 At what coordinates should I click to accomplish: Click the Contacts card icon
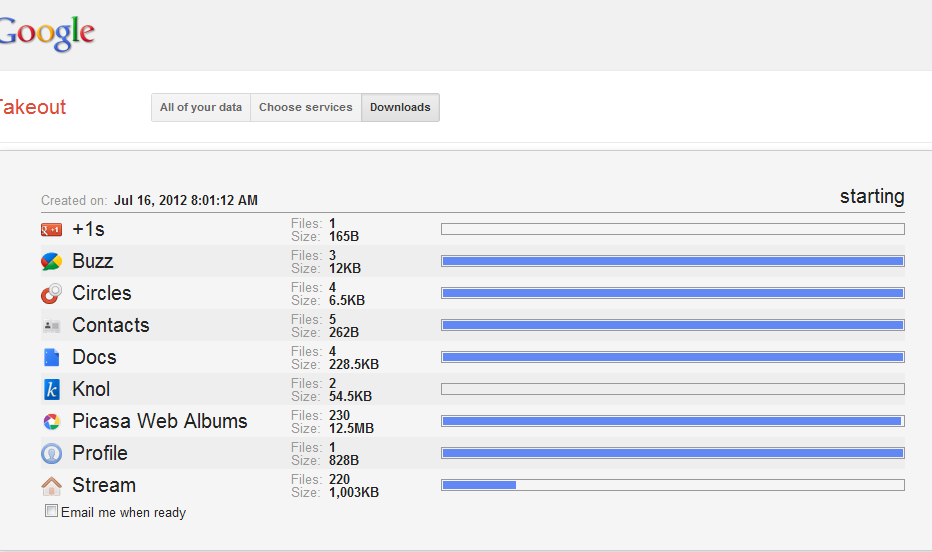click(52, 326)
